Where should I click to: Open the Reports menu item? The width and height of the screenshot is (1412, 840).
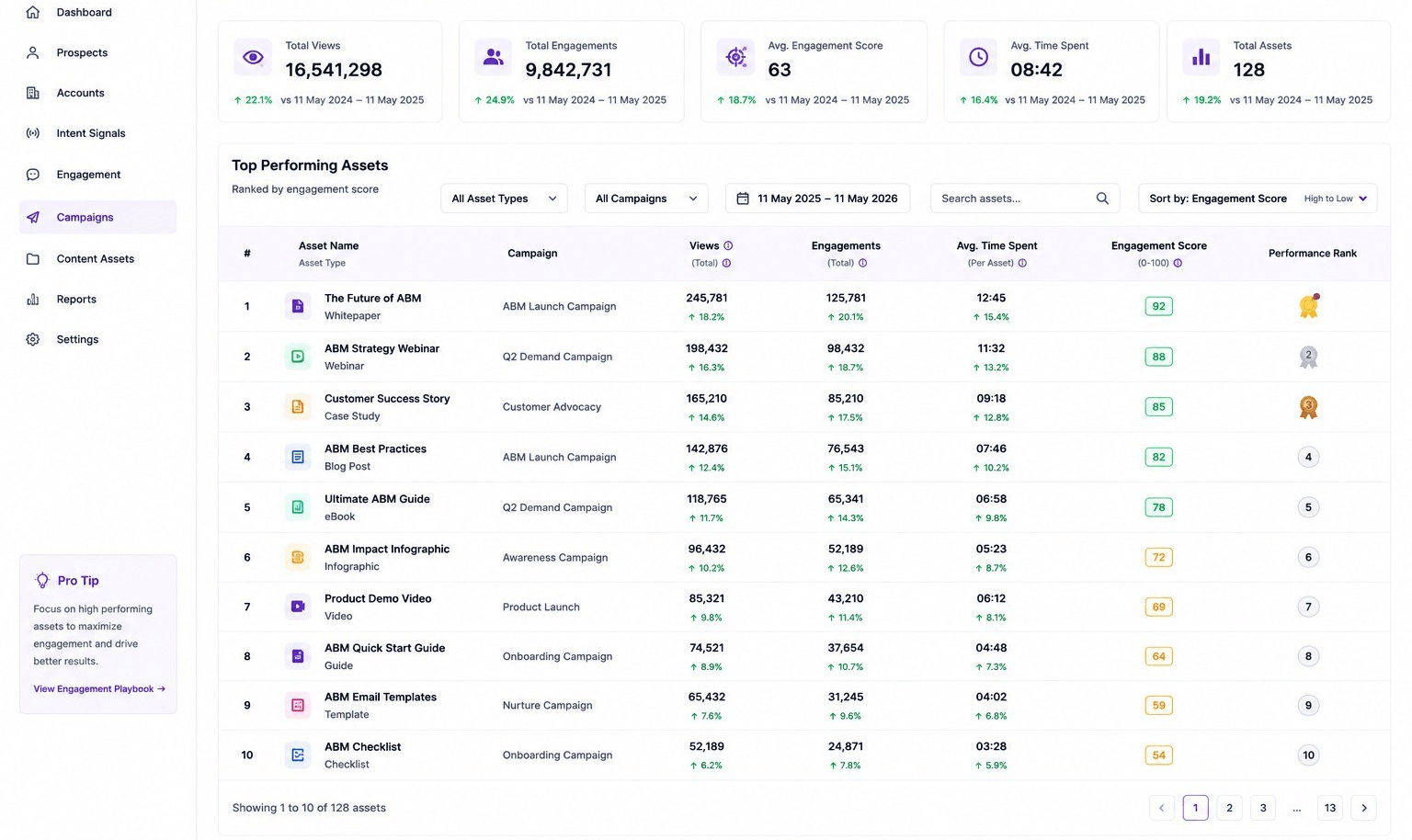97,300
